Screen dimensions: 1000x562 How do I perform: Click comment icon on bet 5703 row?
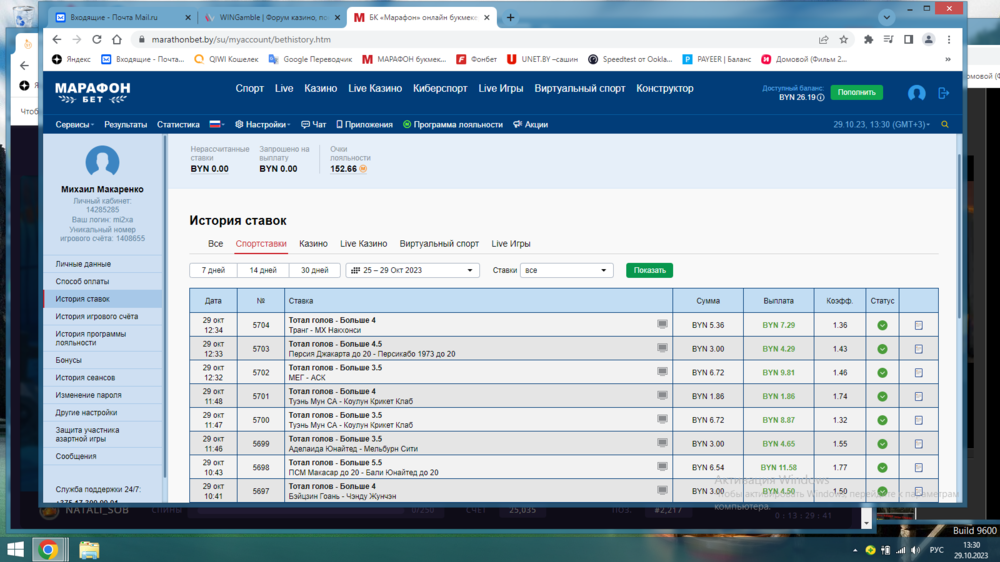(x=661, y=348)
